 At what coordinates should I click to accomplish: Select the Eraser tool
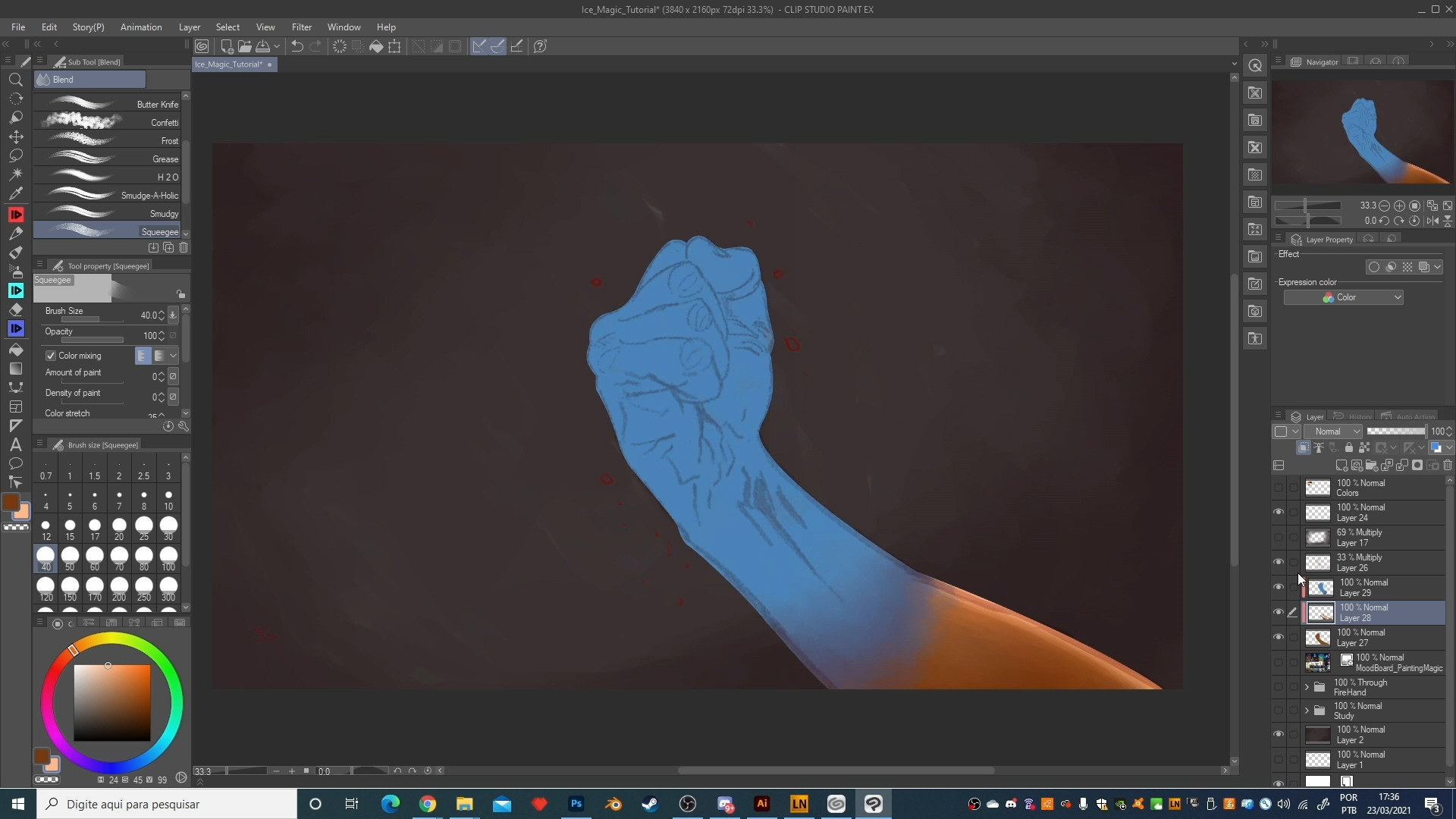pos(15,309)
